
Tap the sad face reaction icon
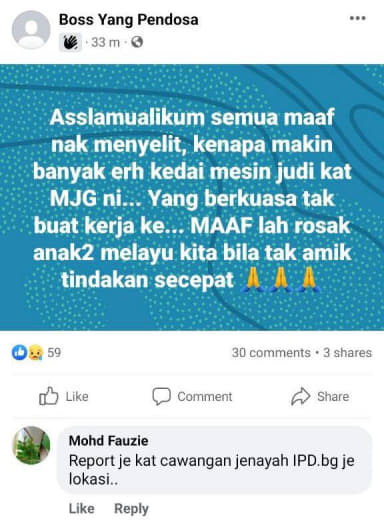click(35, 353)
